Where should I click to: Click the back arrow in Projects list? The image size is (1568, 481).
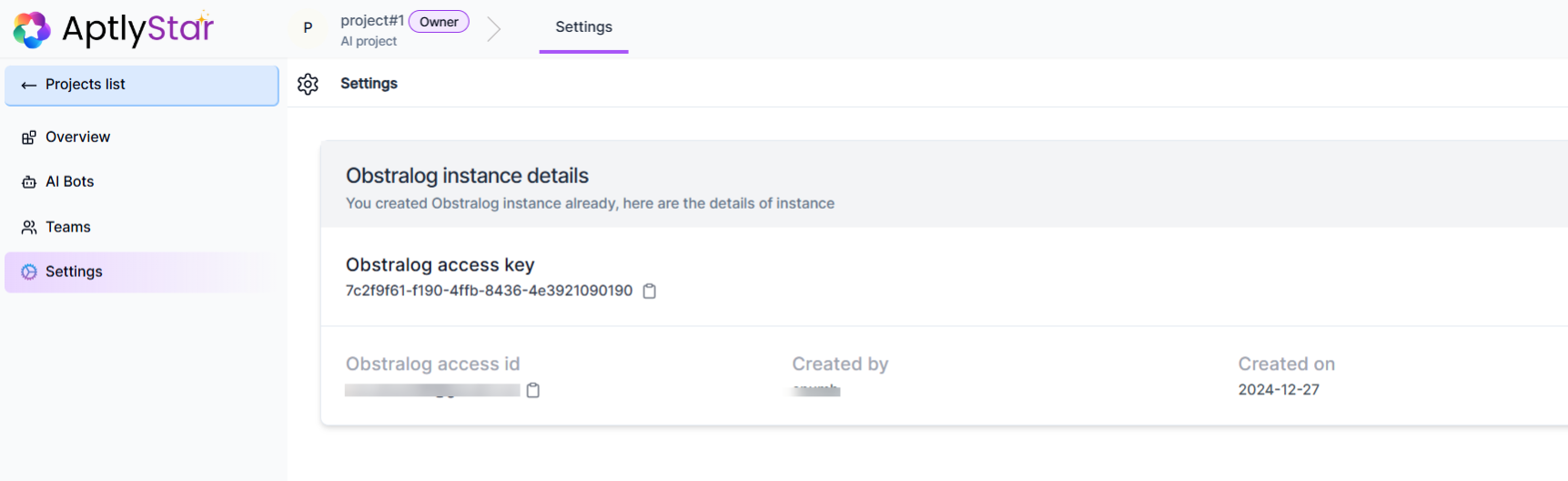[29, 85]
